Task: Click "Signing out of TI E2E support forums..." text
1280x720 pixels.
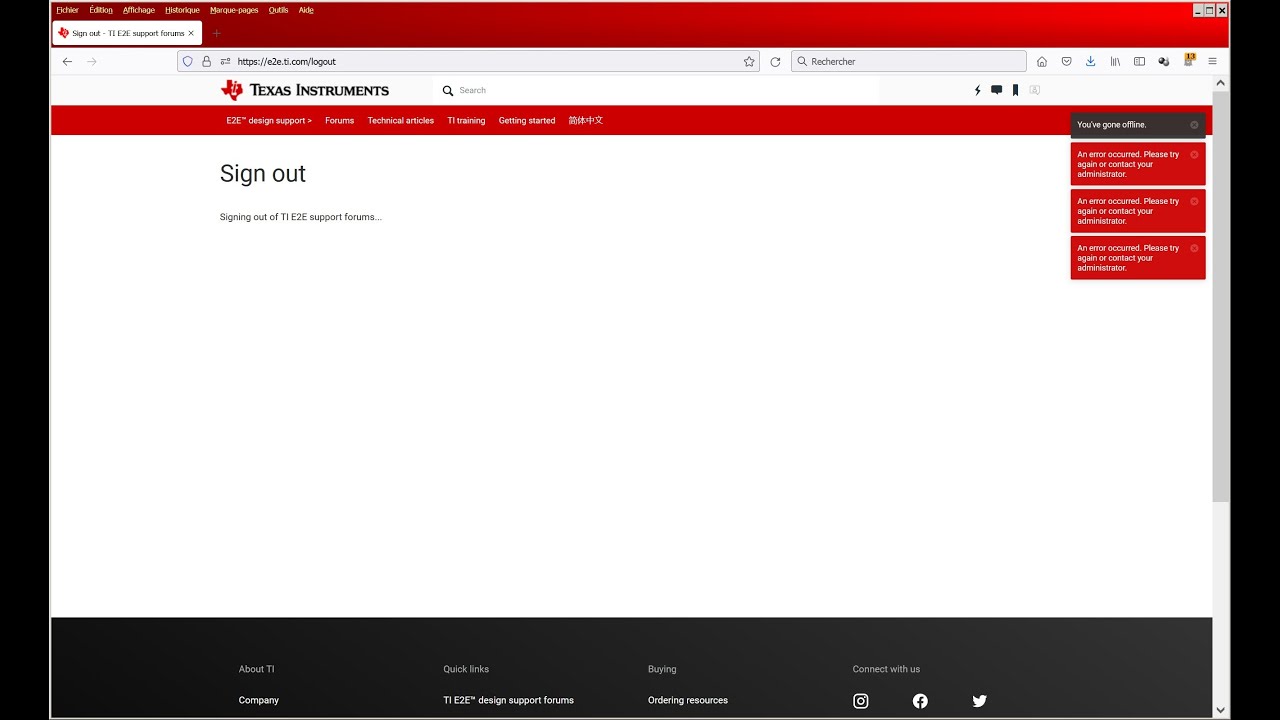Action: pyautogui.click(x=301, y=217)
